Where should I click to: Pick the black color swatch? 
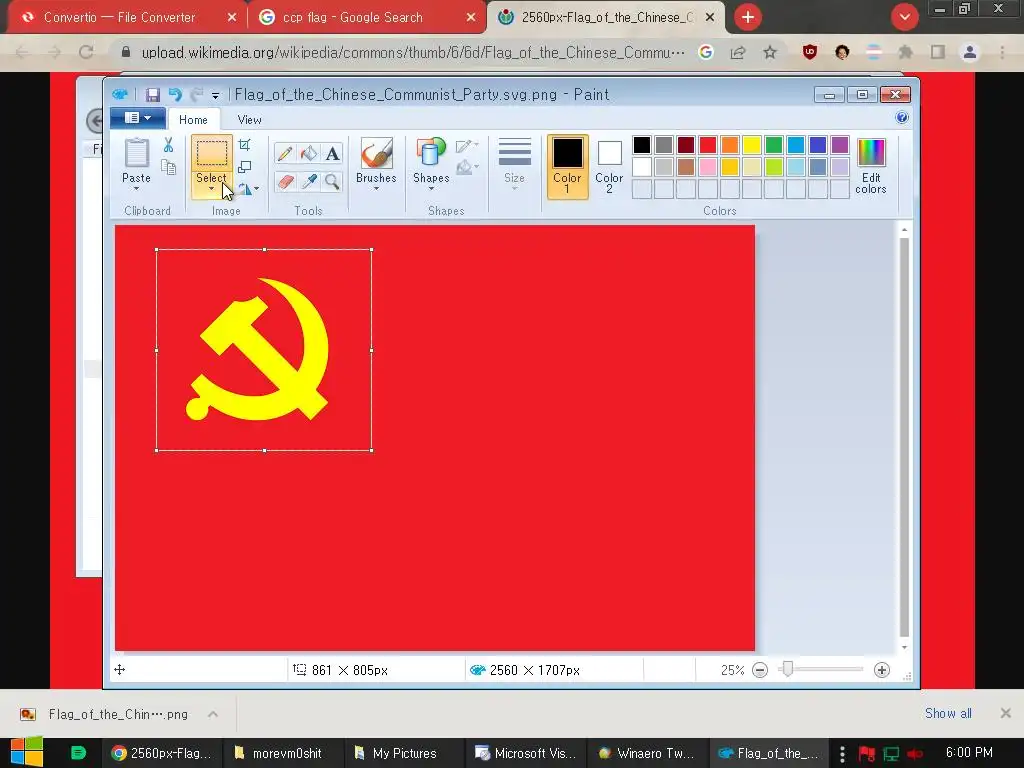642,144
